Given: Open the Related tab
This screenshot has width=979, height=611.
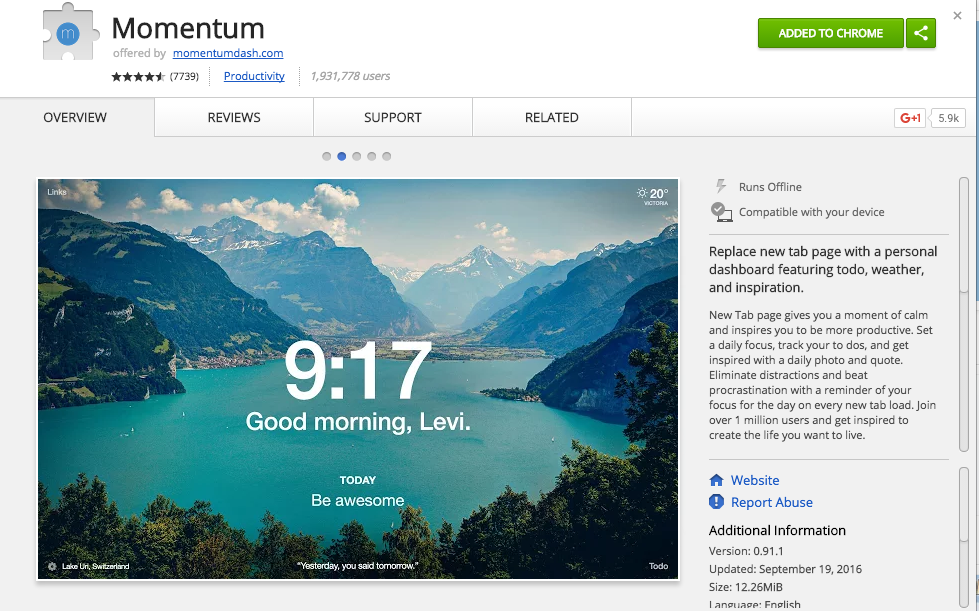Looking at the screenshot, I should pos(552,117).
